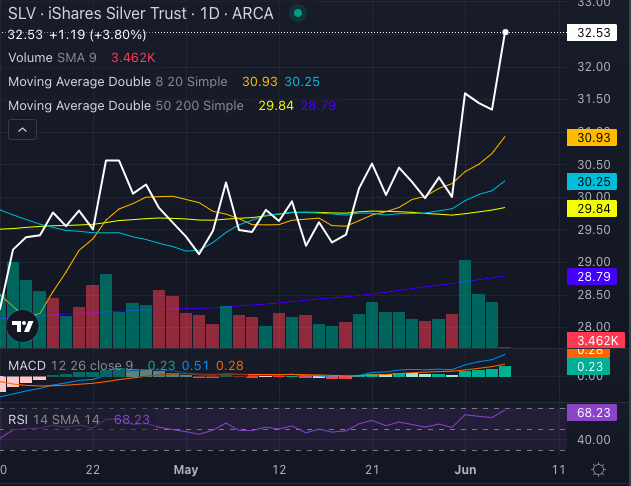Click the 22 date on time axis

click(93, 470)
